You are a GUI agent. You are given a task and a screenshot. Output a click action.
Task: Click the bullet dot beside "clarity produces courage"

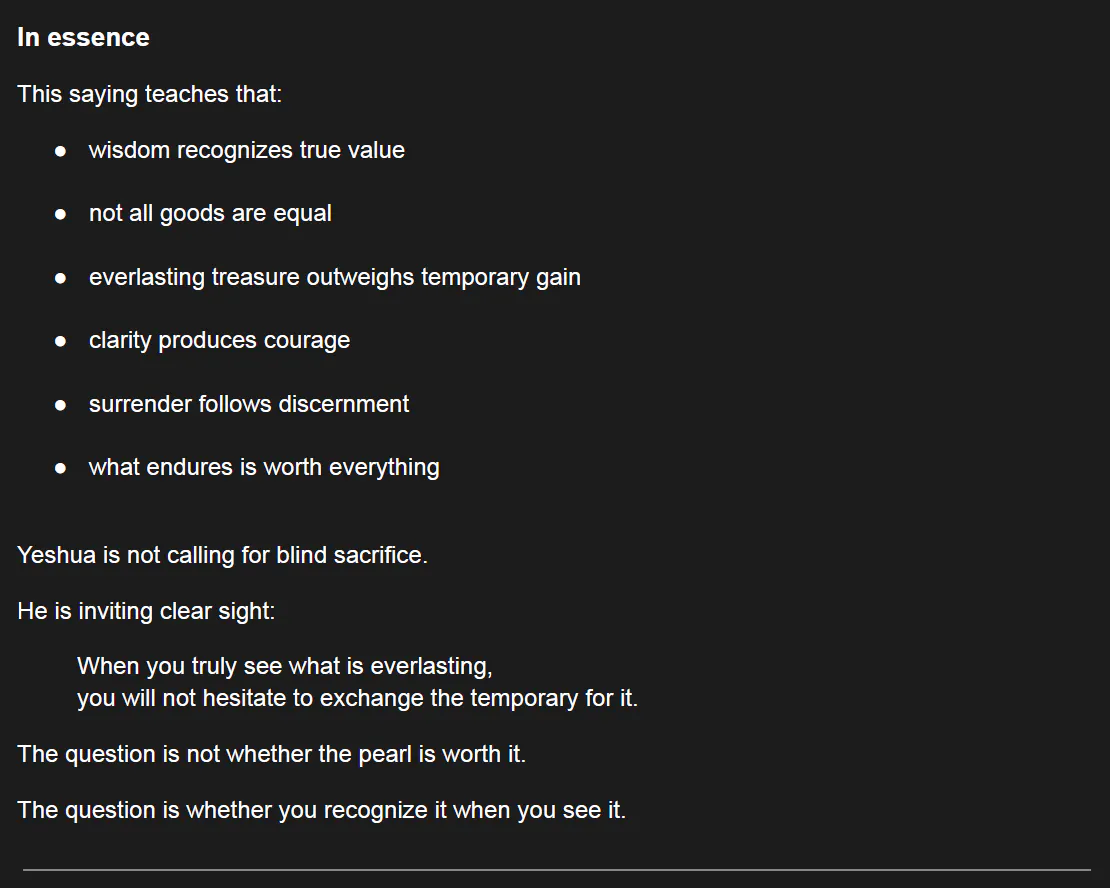[61, 341]
